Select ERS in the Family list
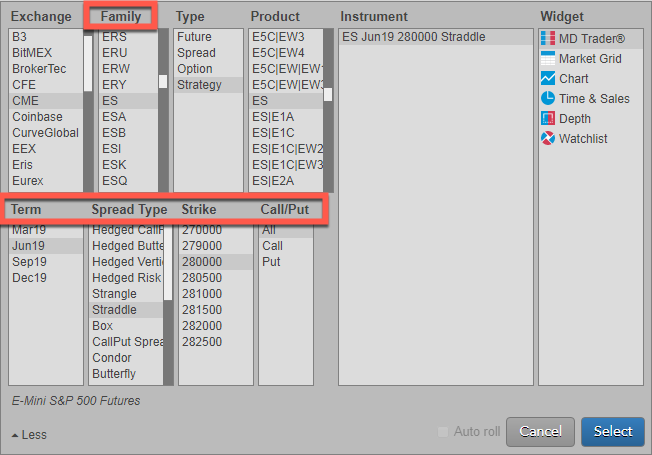The image size is (652, 455). coord(128,37)
